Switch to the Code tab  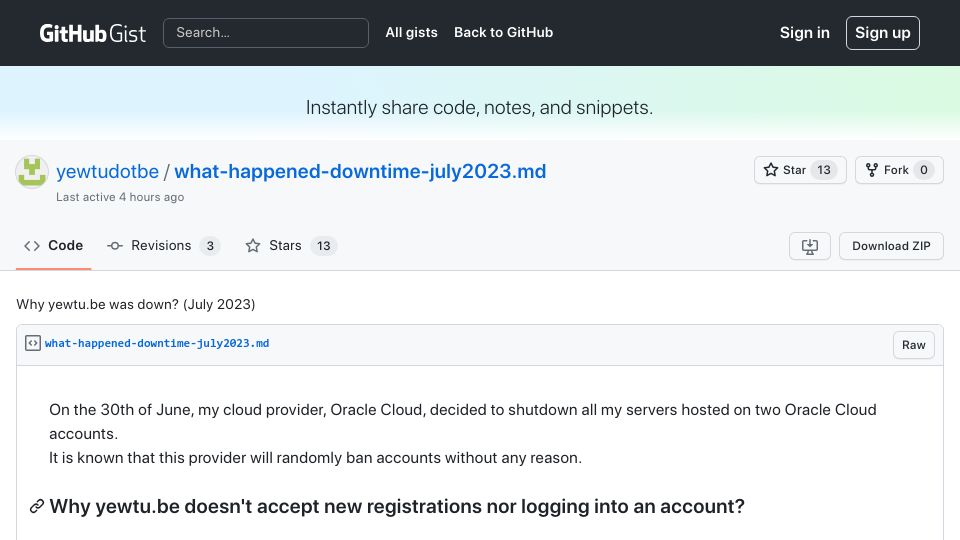(x=53, y=246)
